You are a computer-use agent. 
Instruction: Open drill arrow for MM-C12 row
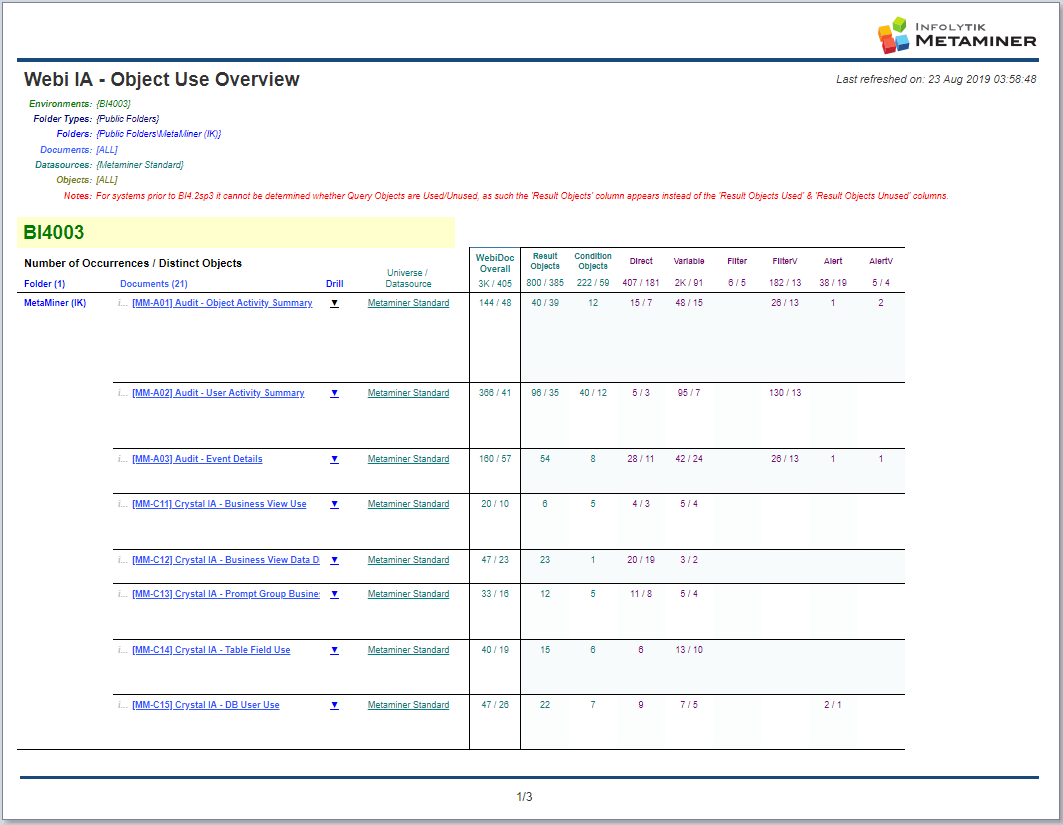click(334, 561)
